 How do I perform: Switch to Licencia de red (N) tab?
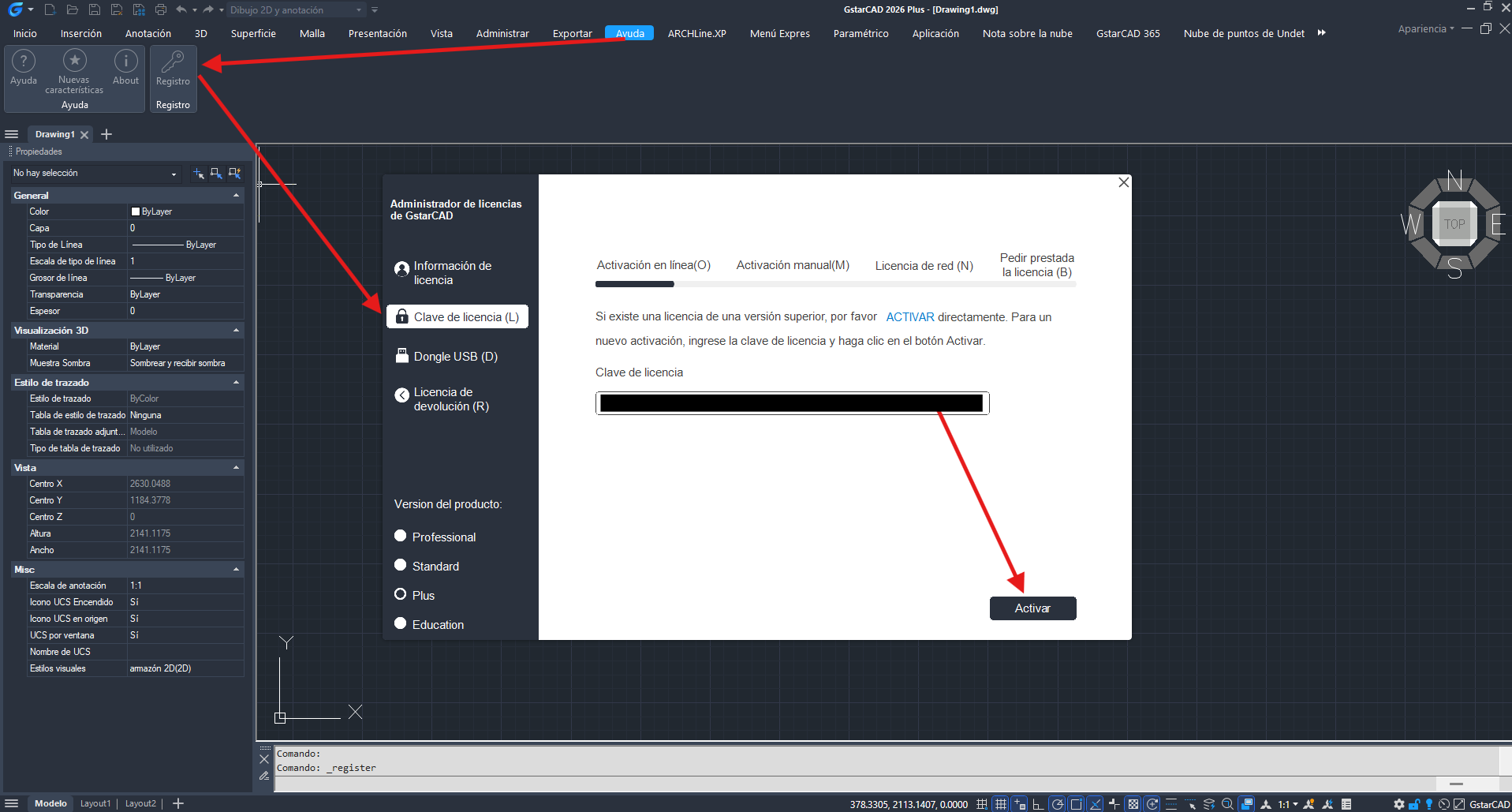pos(924,266)
